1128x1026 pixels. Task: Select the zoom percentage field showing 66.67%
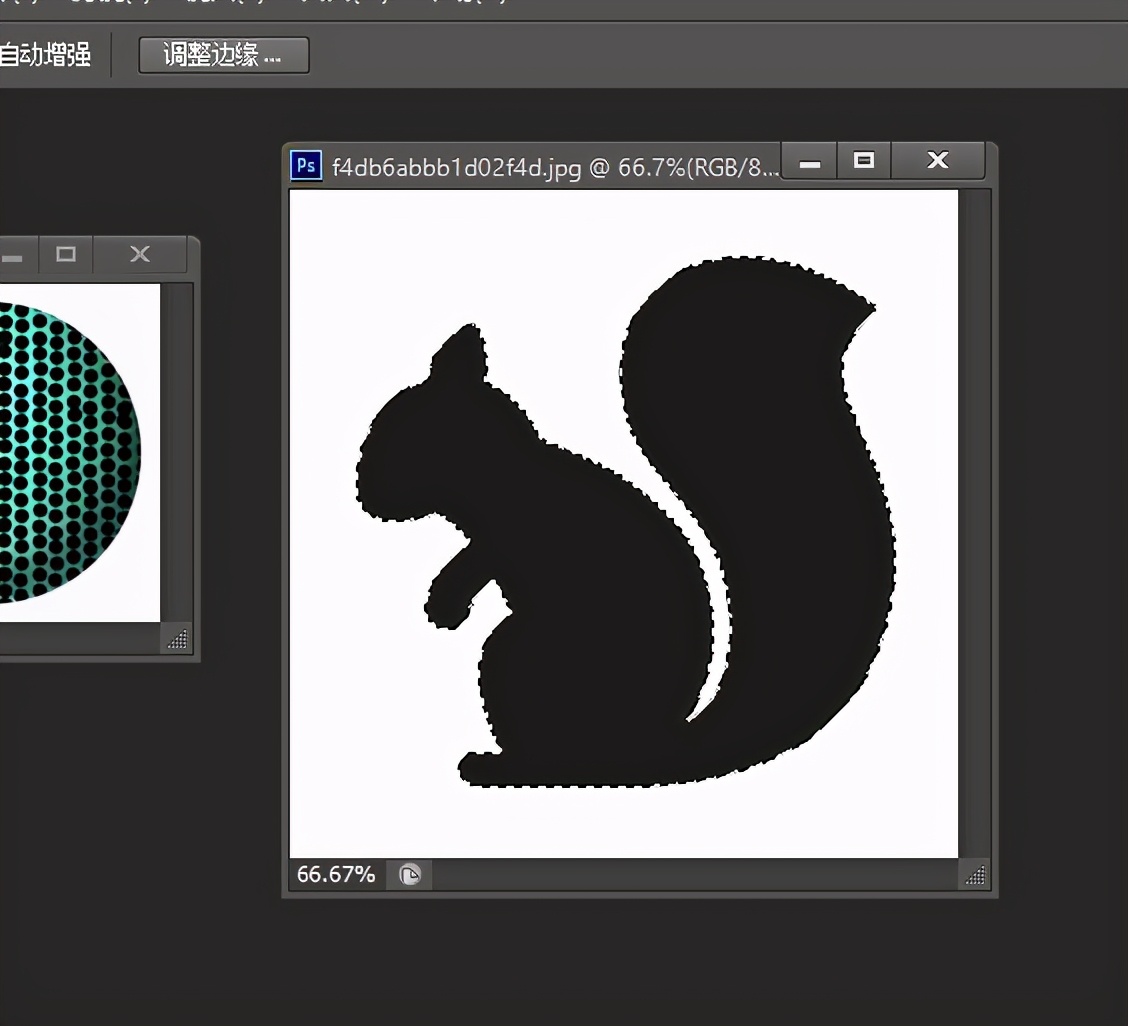tap(334, 874)
